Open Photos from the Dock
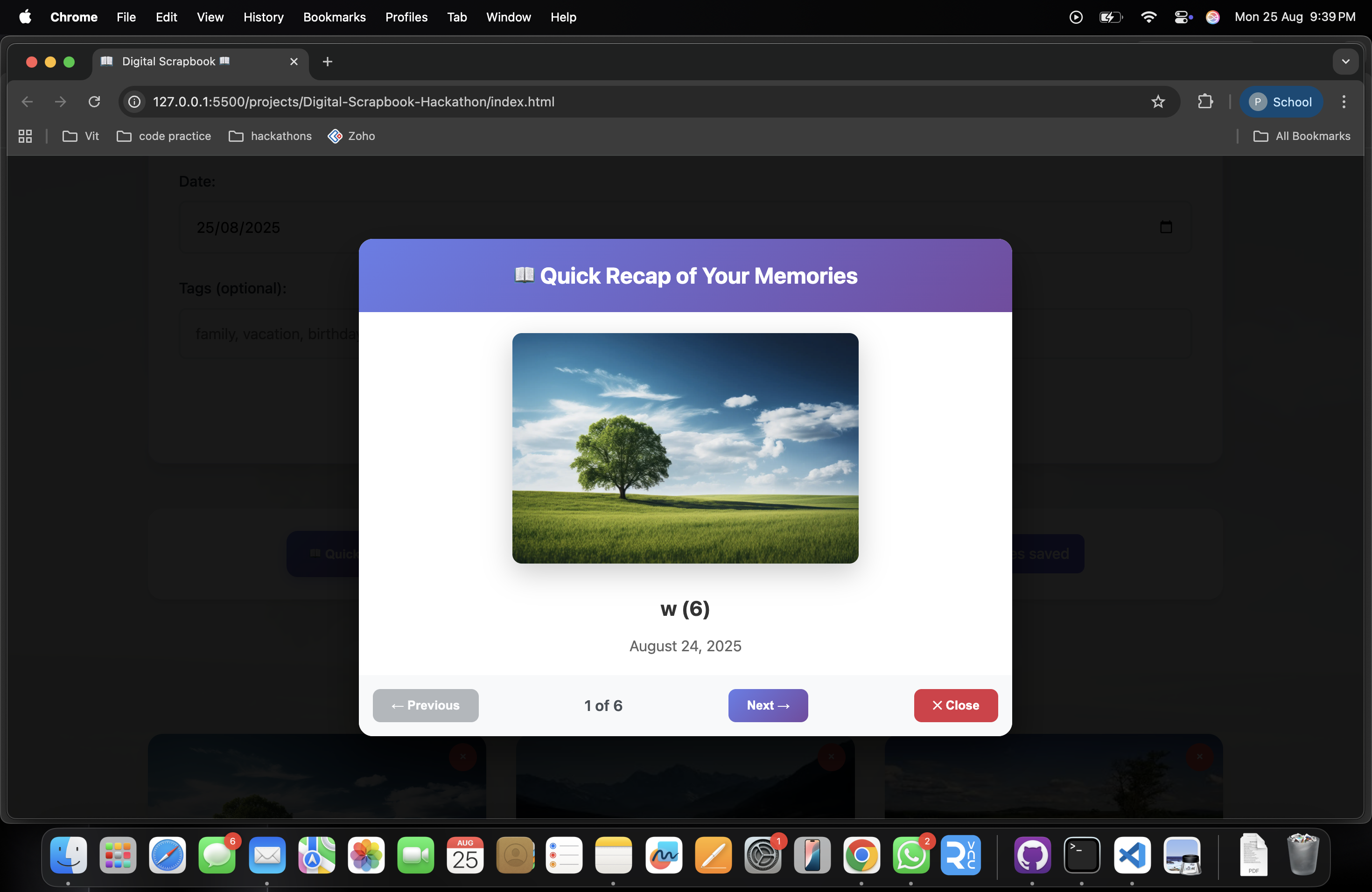 (366, 855)
